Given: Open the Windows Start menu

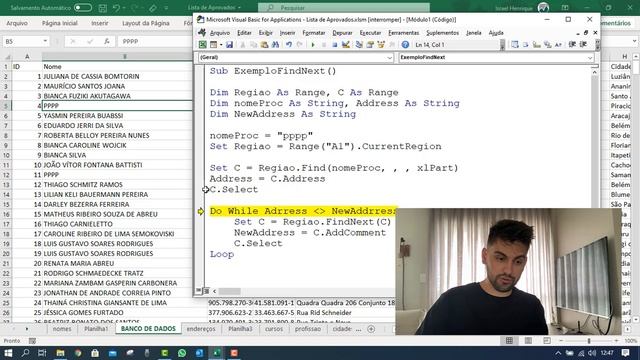Looking at the screenshot, I should [x=8, y=353].
